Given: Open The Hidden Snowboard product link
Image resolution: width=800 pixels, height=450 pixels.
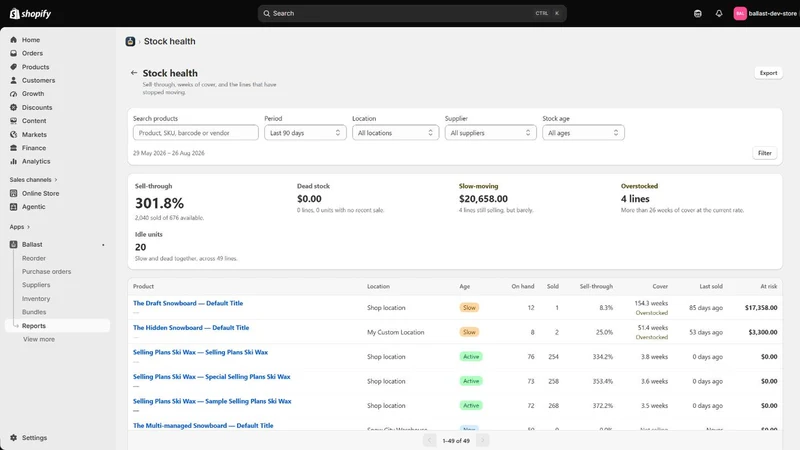Looking at the screenshot, I should click(x=191, y=328).
